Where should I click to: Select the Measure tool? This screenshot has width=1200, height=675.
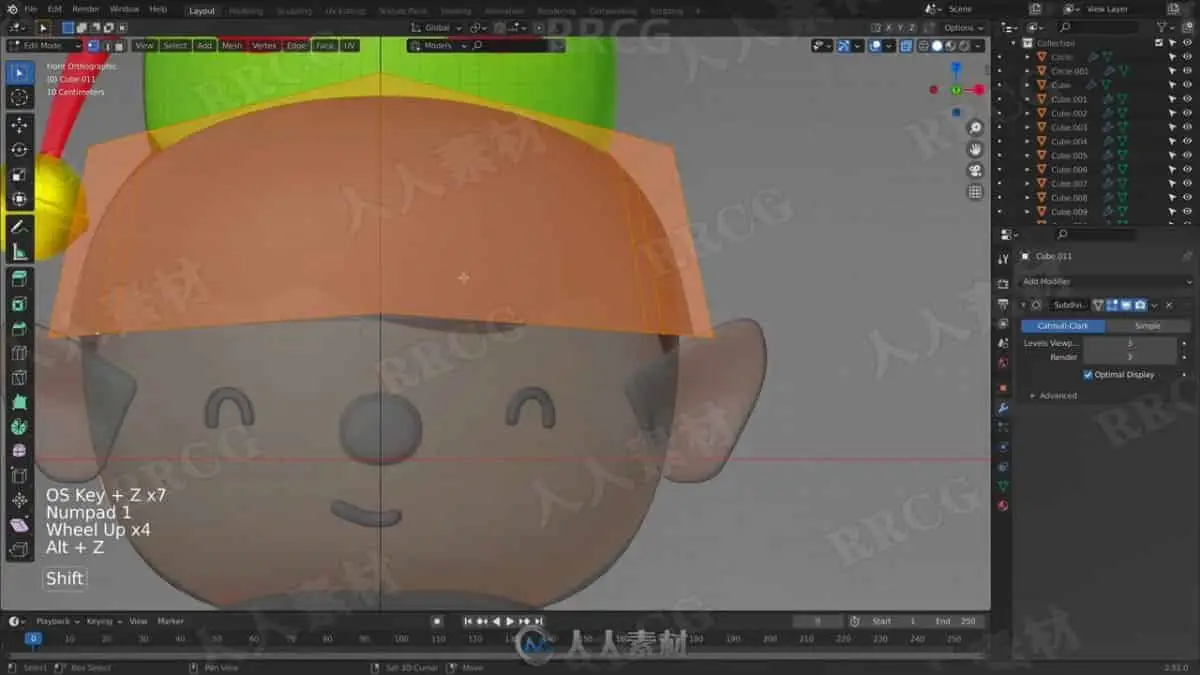tap(19, 252)
